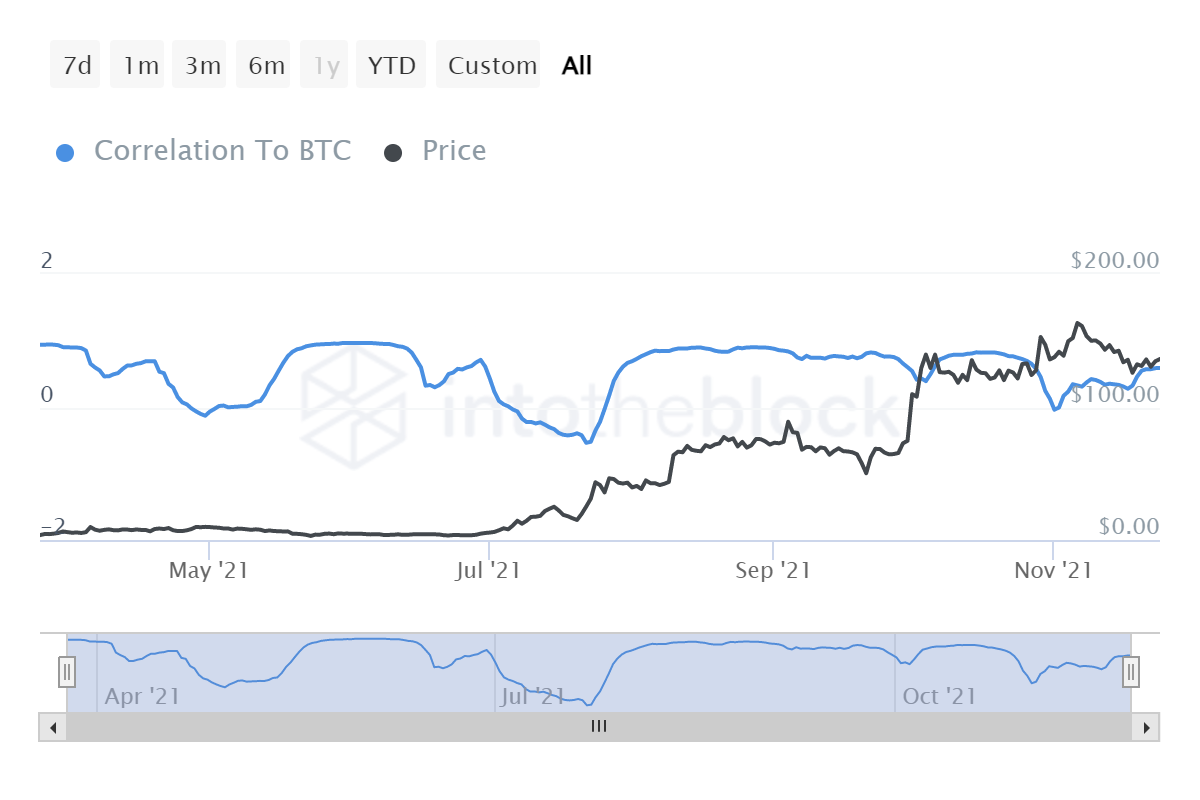Click the disabled 1y range option
1200x800 pixels.
327,66
